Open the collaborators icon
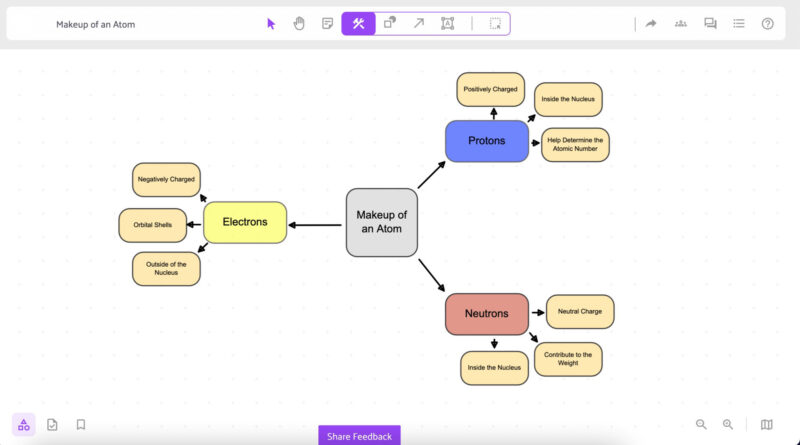This screenshot has width=800, height=445. [681, 24]
